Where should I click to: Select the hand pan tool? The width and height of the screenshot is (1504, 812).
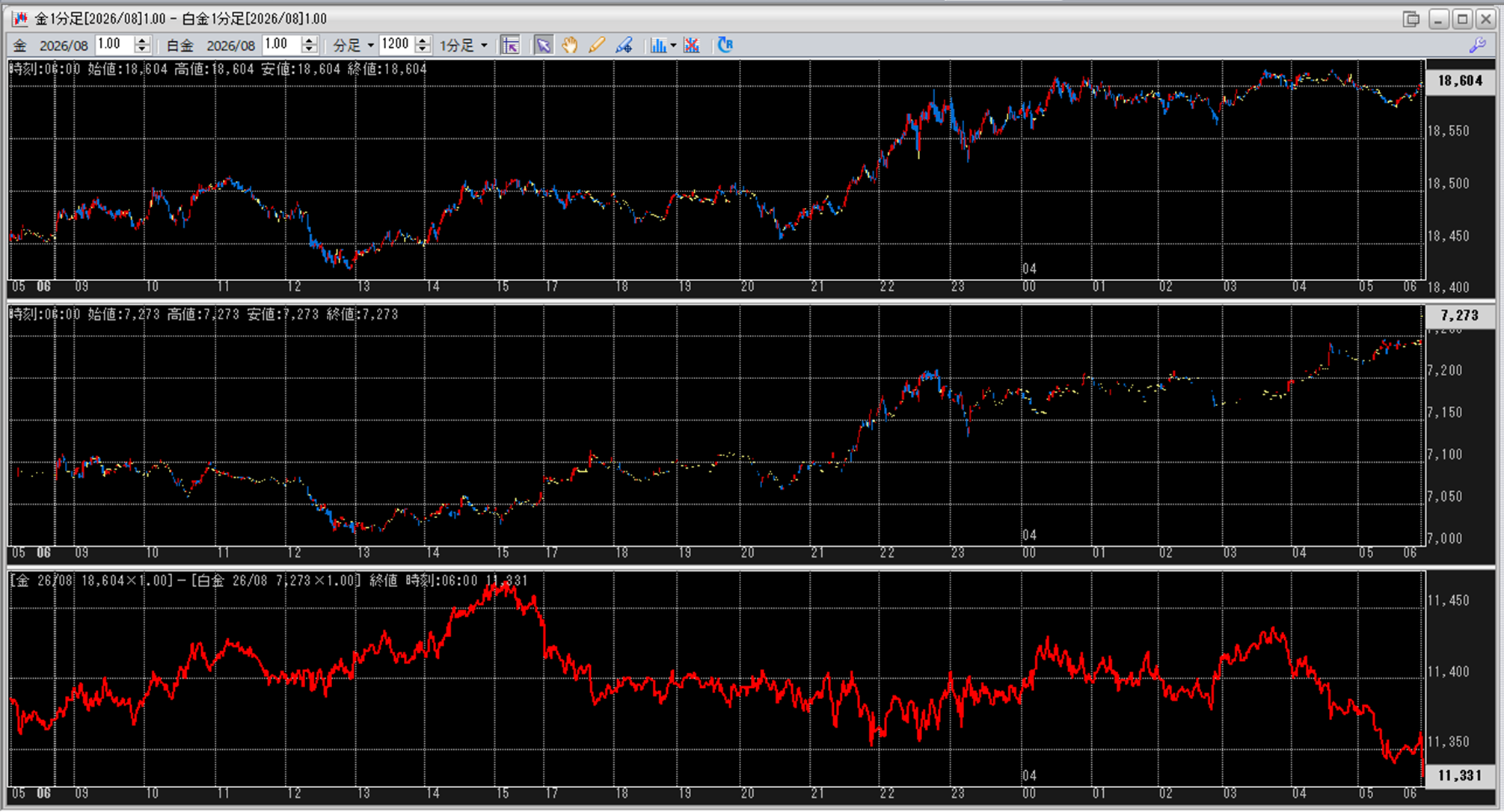[x=570, y=46]
